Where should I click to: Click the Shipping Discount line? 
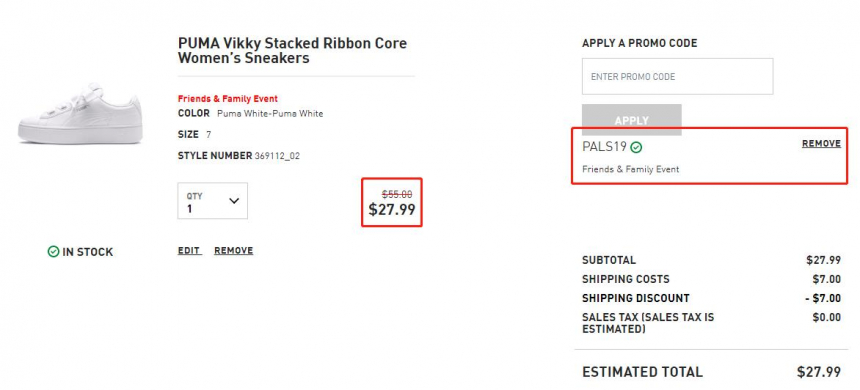tap(711, 298)
